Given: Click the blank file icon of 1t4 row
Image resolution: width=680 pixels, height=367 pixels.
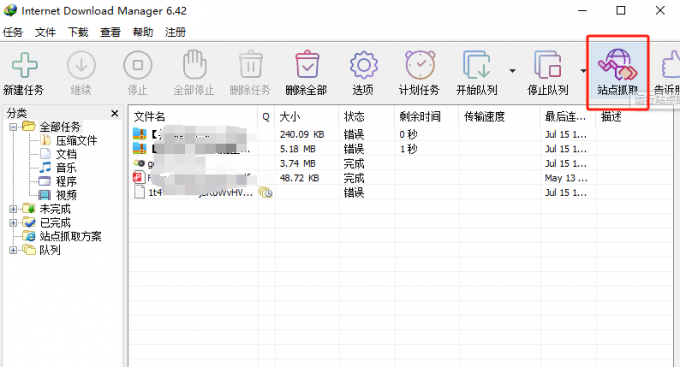Looking at the screenshot, I should (x=139, y=192).
